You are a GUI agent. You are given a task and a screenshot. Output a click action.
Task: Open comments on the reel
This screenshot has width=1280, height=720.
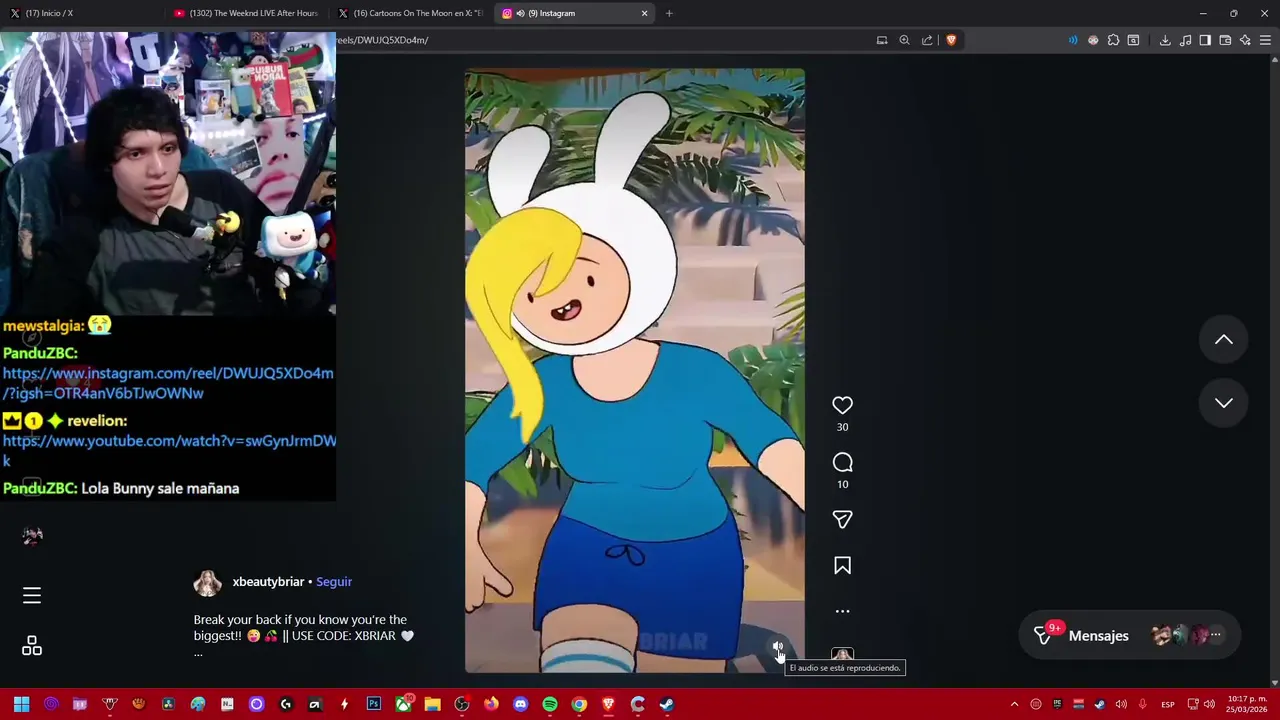pos(842,462)
